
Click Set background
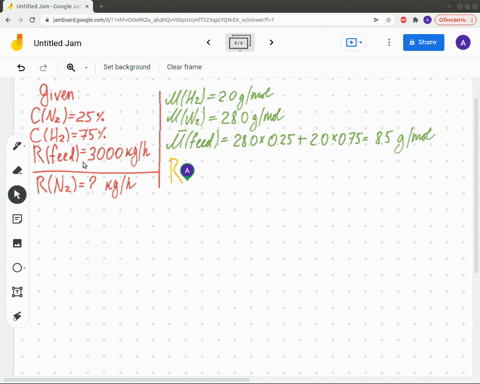127,67
